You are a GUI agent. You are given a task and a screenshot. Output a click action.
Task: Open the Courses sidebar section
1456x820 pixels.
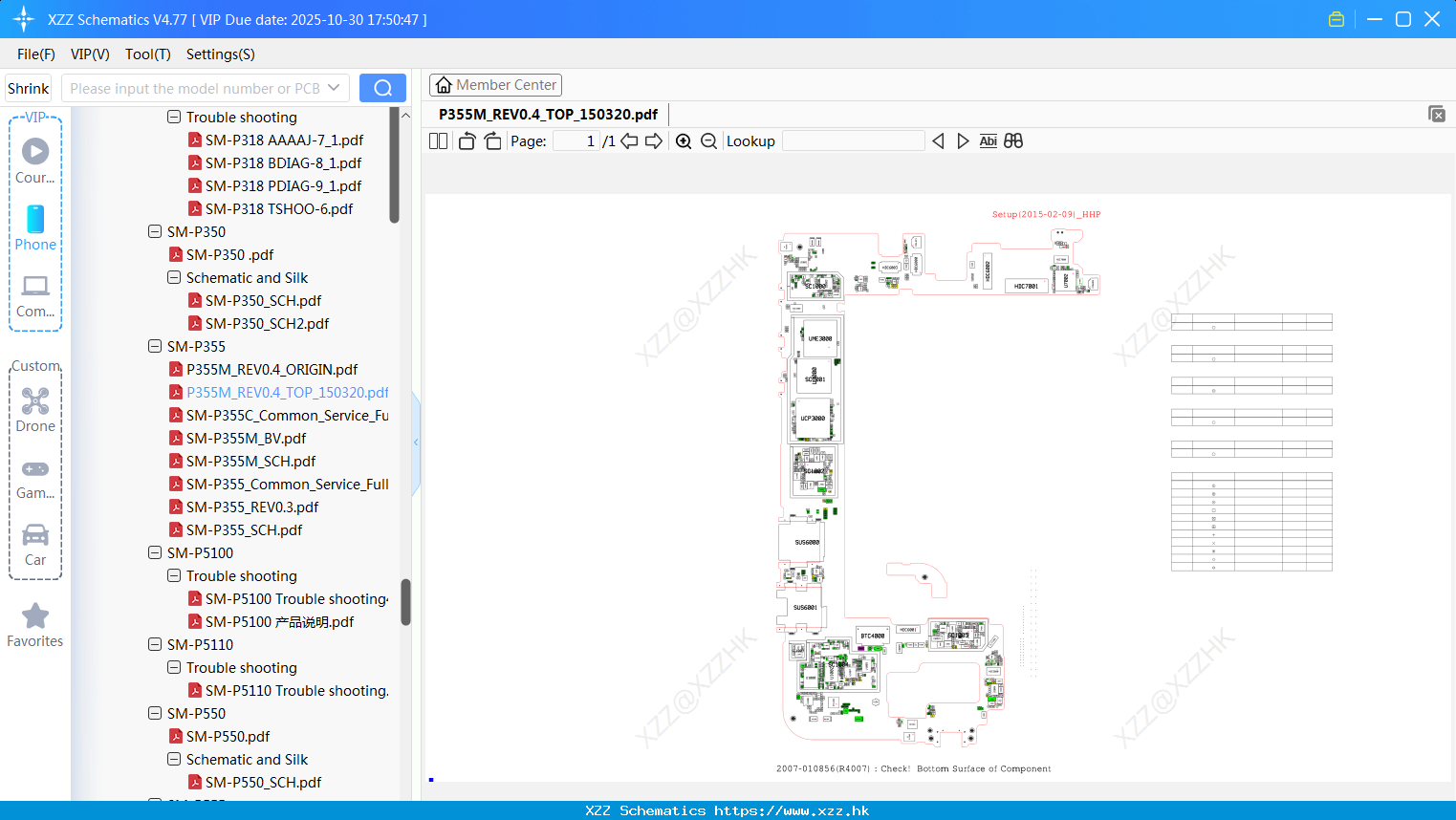pyautogui.click(x=35, y=161)
